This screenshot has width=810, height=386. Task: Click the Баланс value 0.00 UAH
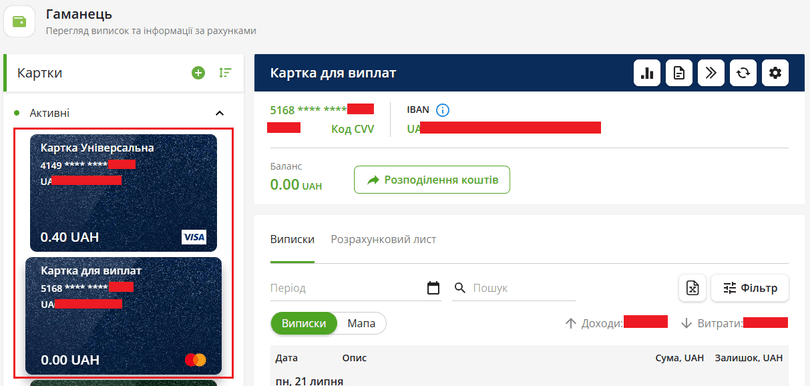coord(296,184)
